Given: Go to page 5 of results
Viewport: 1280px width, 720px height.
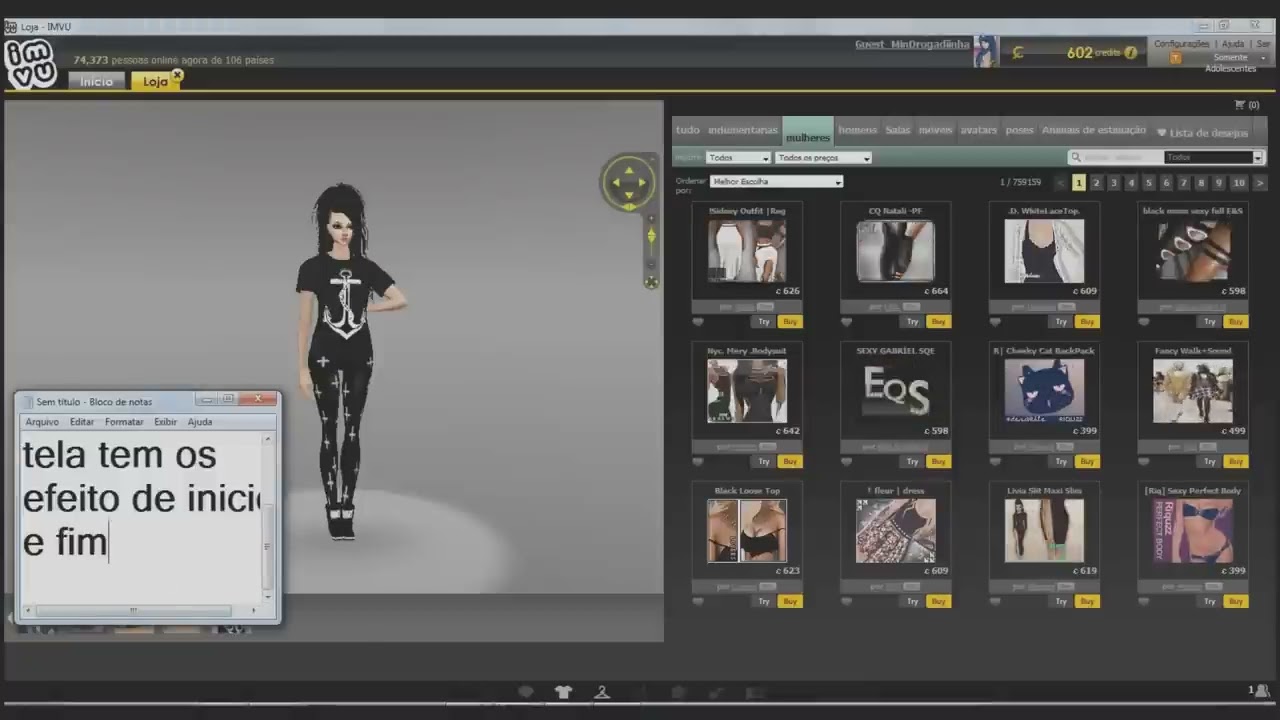Looking at the screenshot, I should 1149,183.
